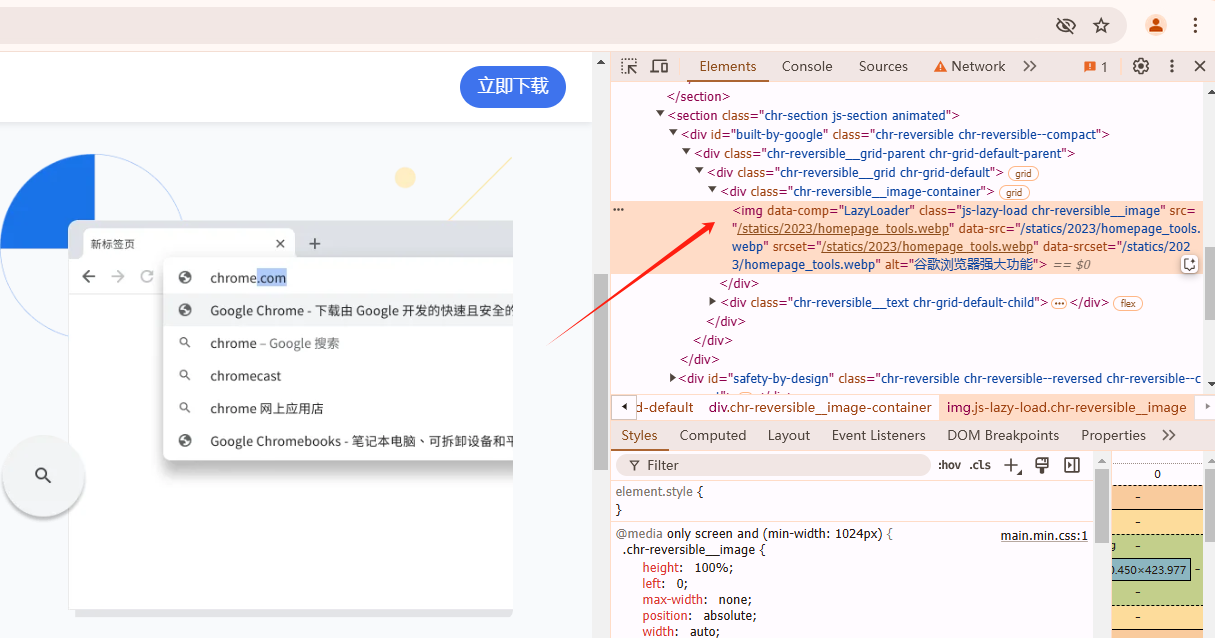Screen dimensions: 1215x638
Task: Click the round search magnifier button on the page
Action: click(43, 476)
